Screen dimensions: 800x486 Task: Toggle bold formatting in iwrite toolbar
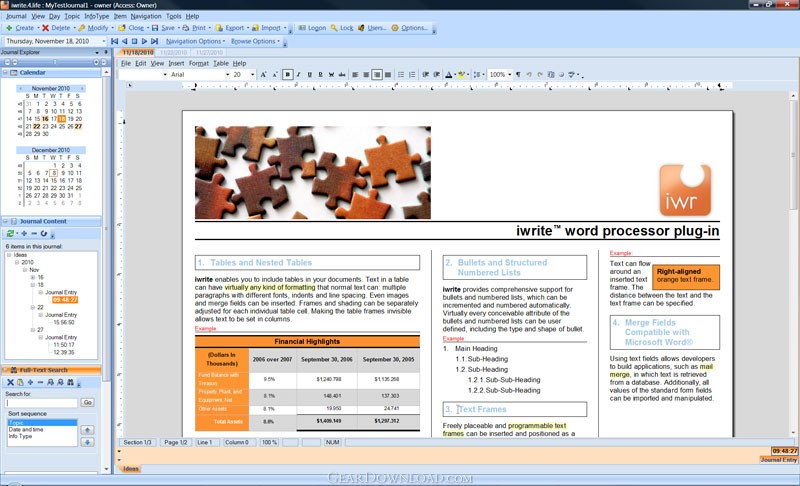tap(287, 75)
